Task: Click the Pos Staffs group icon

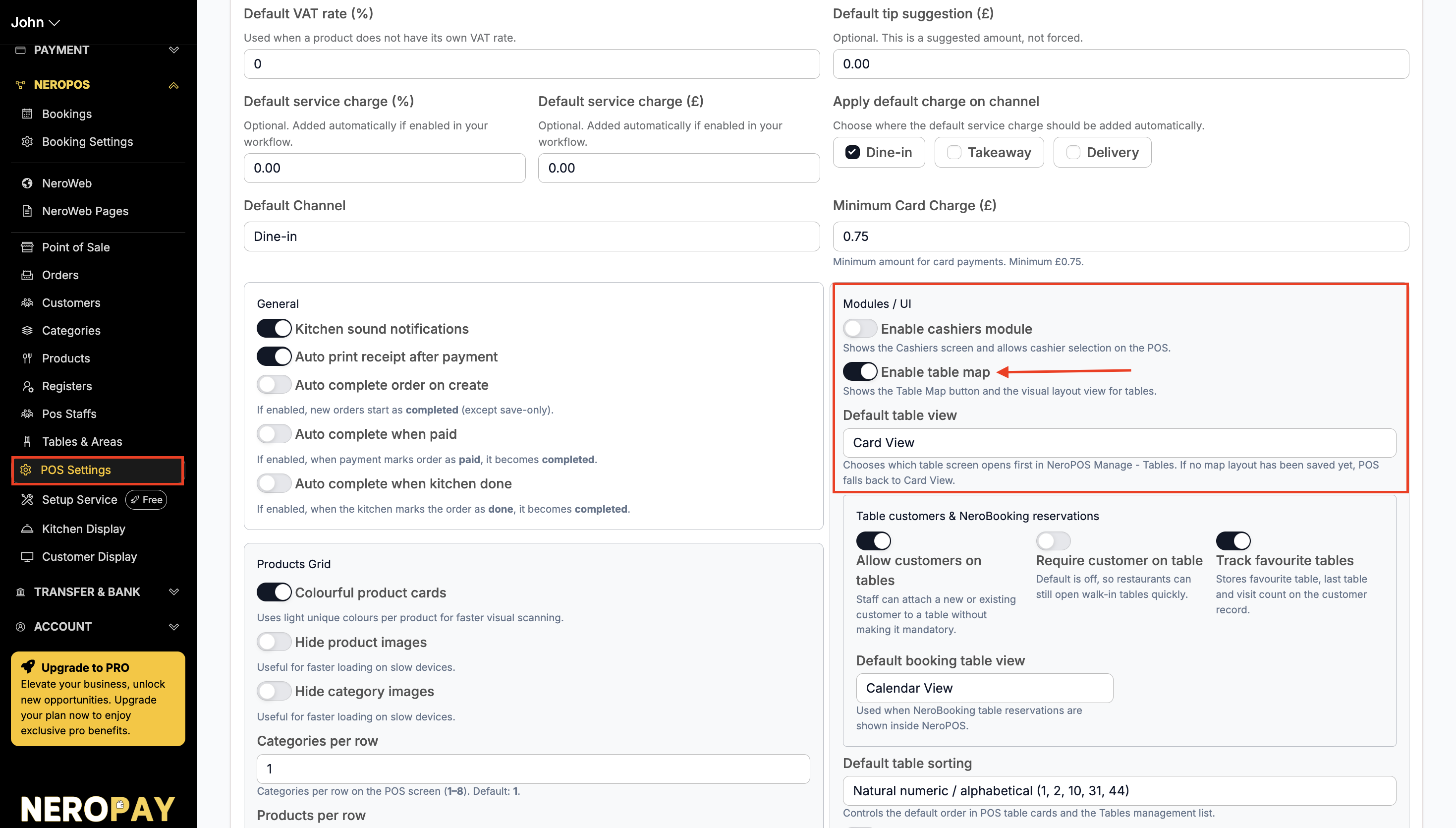Action: click(x=27, y=414)
